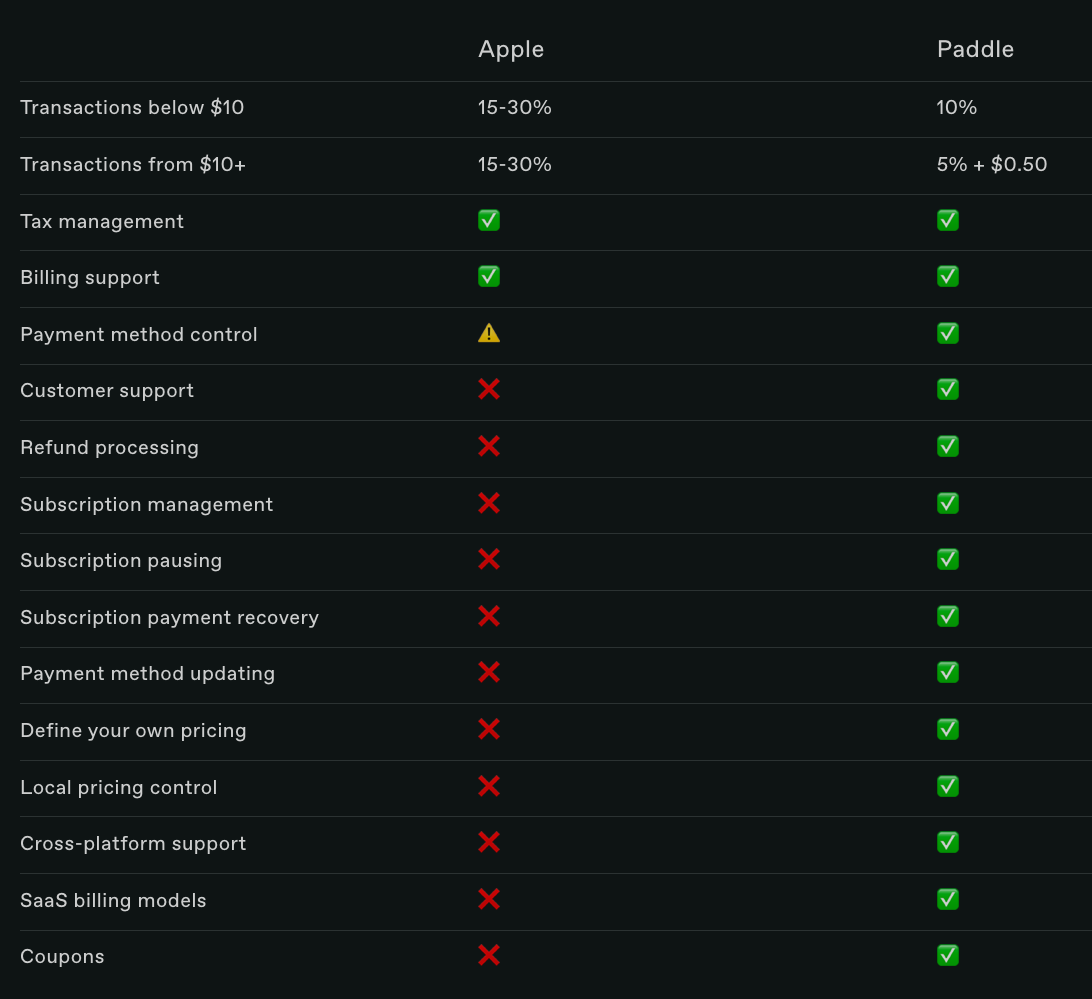Click the yellow warning icon for Payment method control

[x=489, y=333]
